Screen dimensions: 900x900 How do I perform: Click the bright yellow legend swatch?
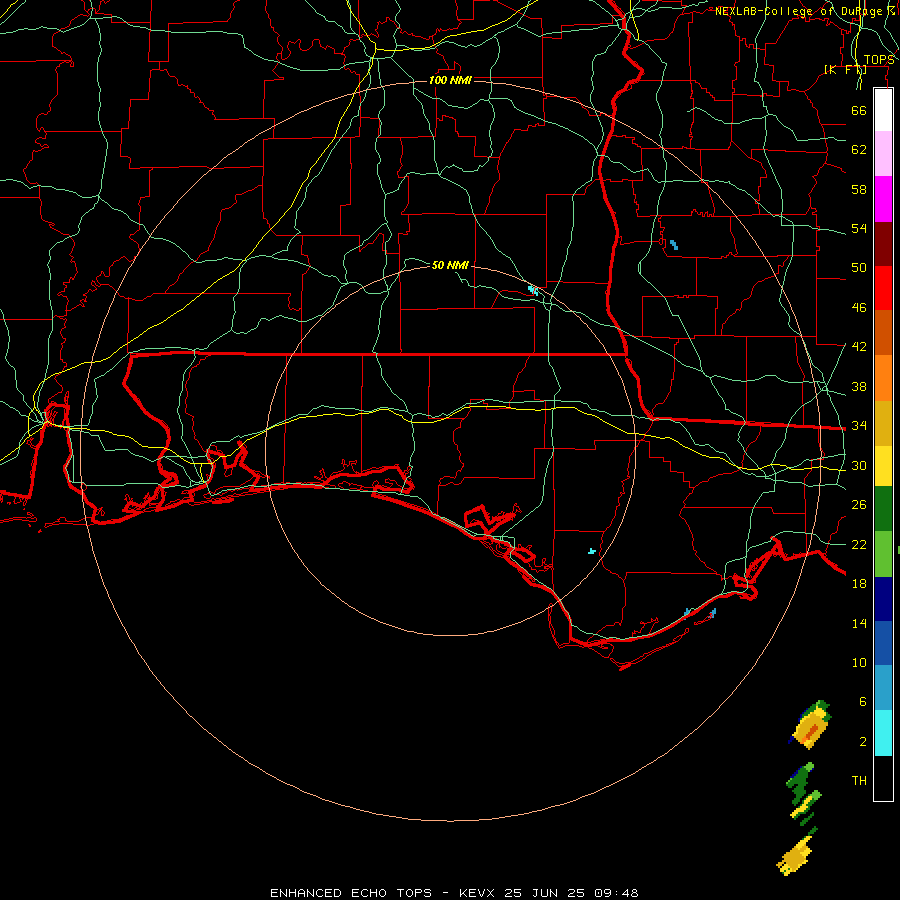883,466
